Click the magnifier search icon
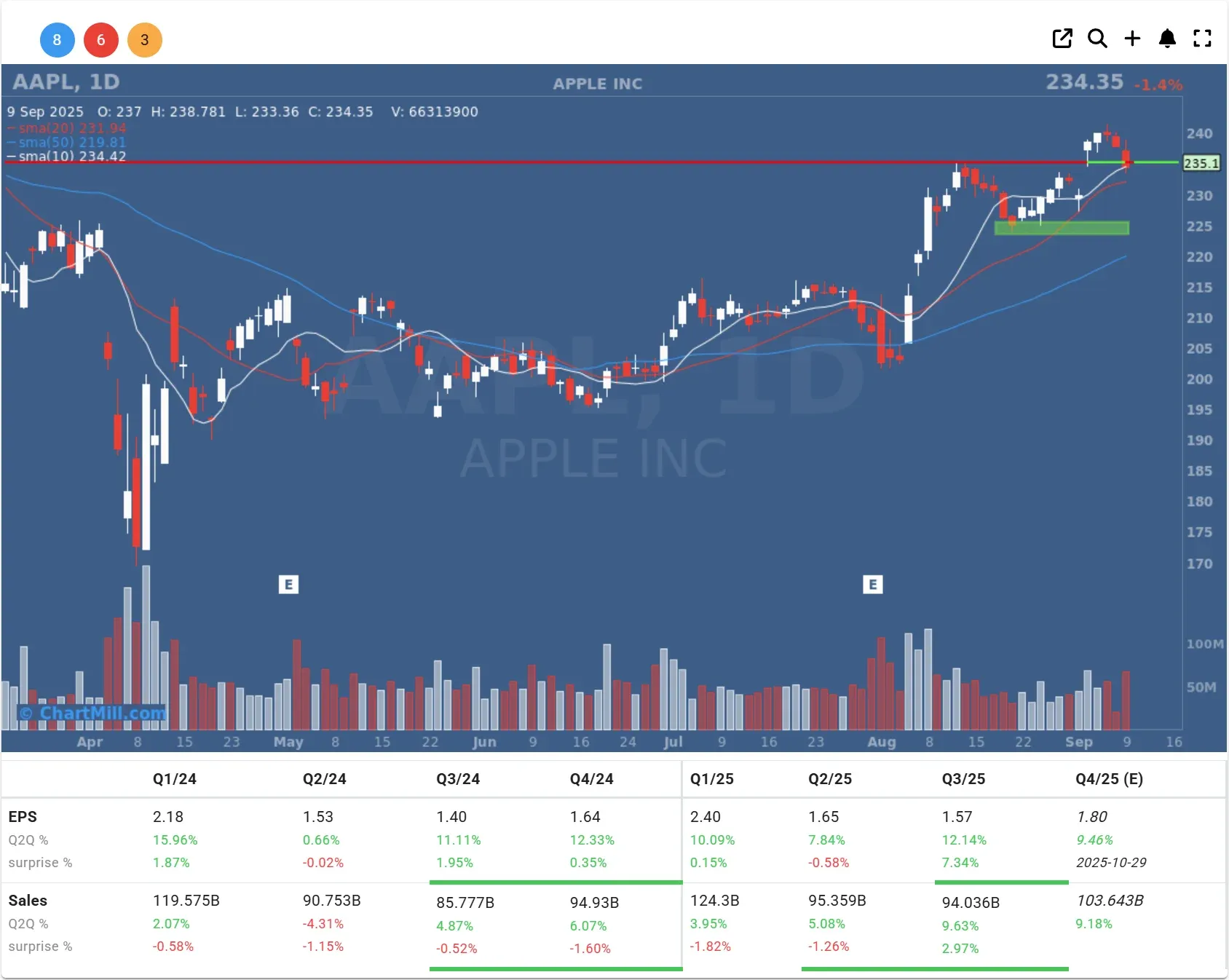 coord(1097,39)
